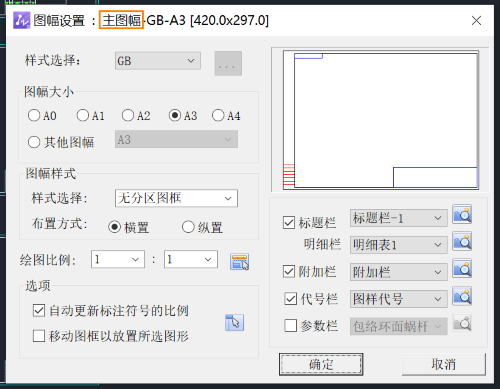Viewport: 500px width, 389px height.
Task: Choose the 其他图幅 radio option
Action: pos(34,142)
